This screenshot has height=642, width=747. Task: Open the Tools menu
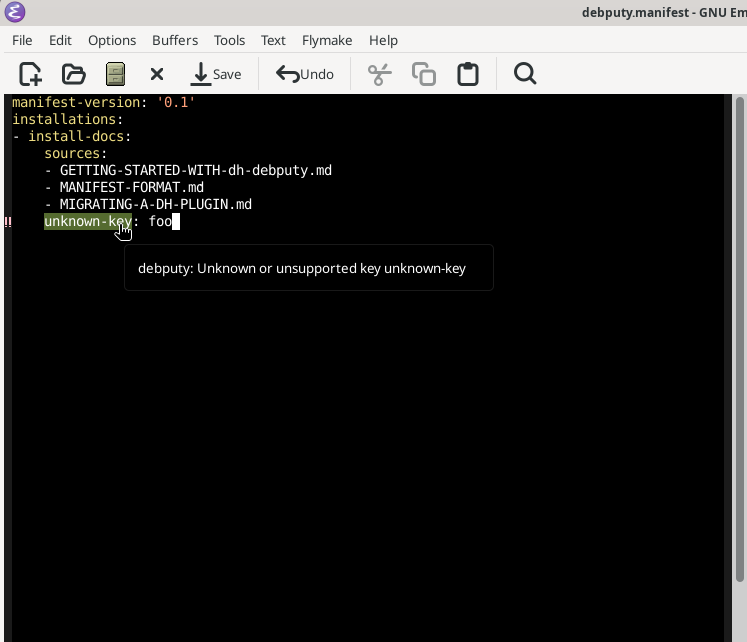pos(229,40)
